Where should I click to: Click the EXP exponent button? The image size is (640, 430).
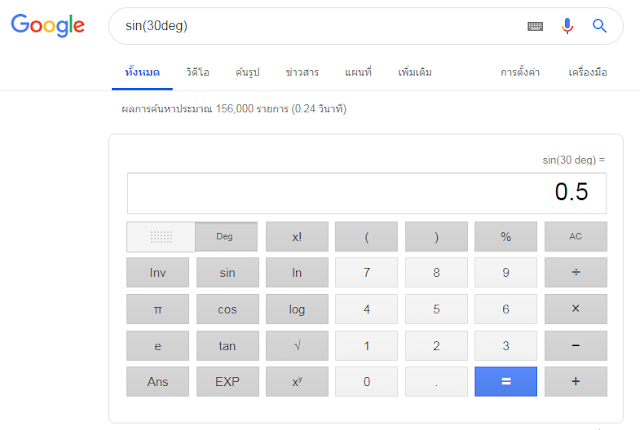(x=227, y=381)
